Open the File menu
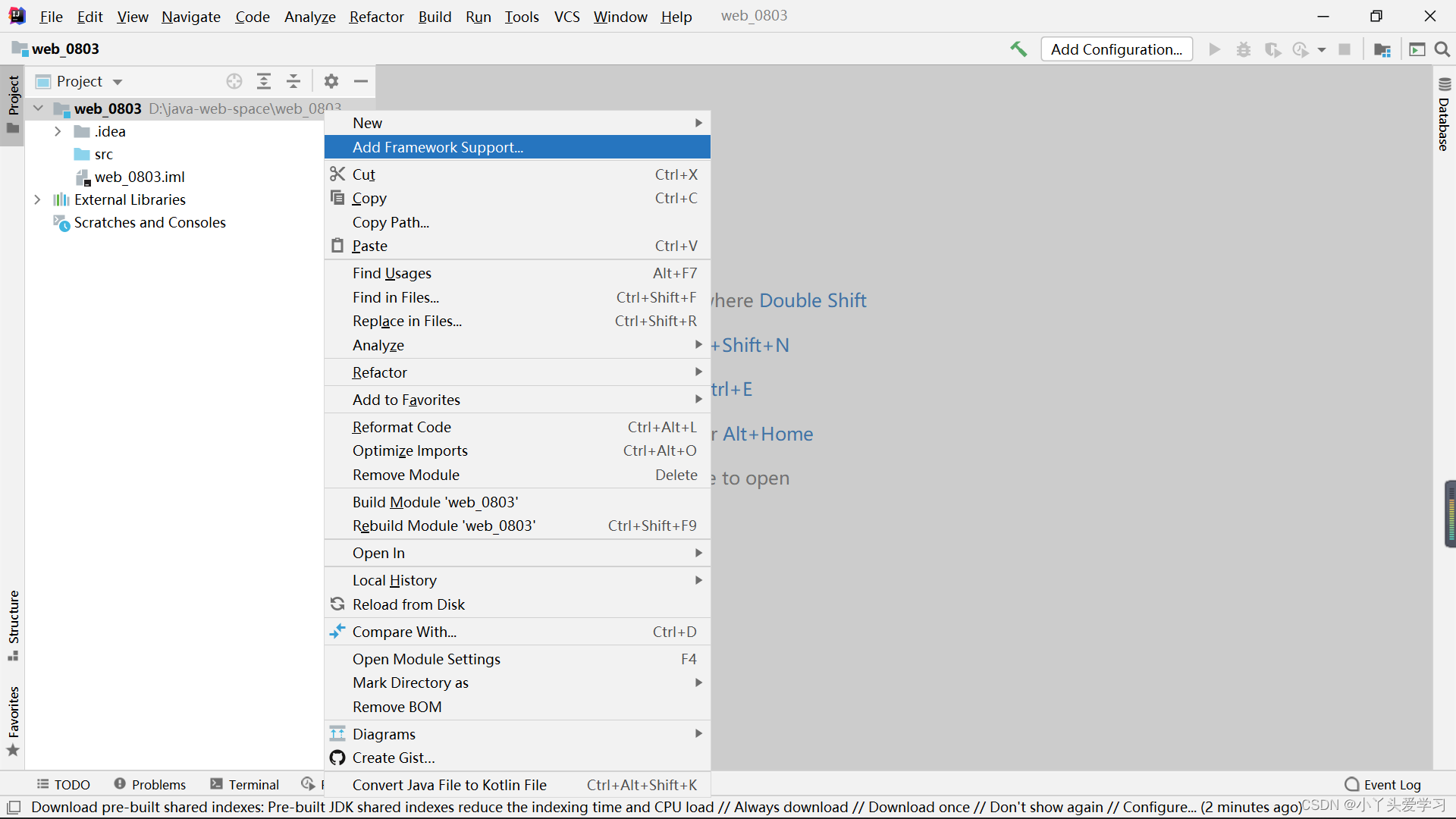Image resolution: width=1456 pixels, height=819 pixels. [x=51, y=17]
